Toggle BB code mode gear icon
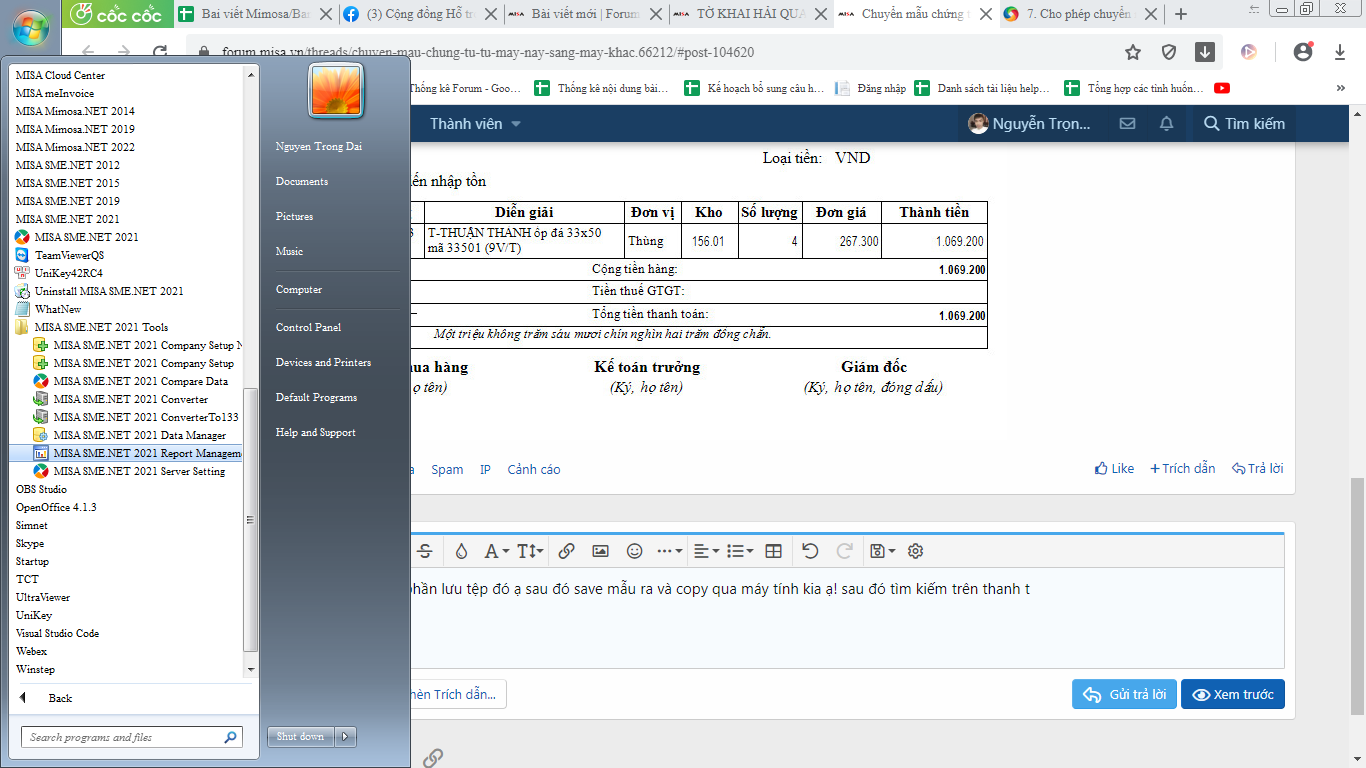This screenshot has height=768, width=1366. [x=915, y=551]
